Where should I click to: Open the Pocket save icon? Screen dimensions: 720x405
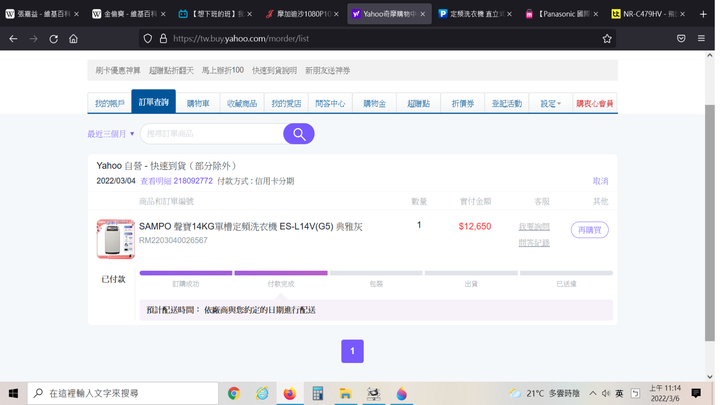tap(681, 39)
